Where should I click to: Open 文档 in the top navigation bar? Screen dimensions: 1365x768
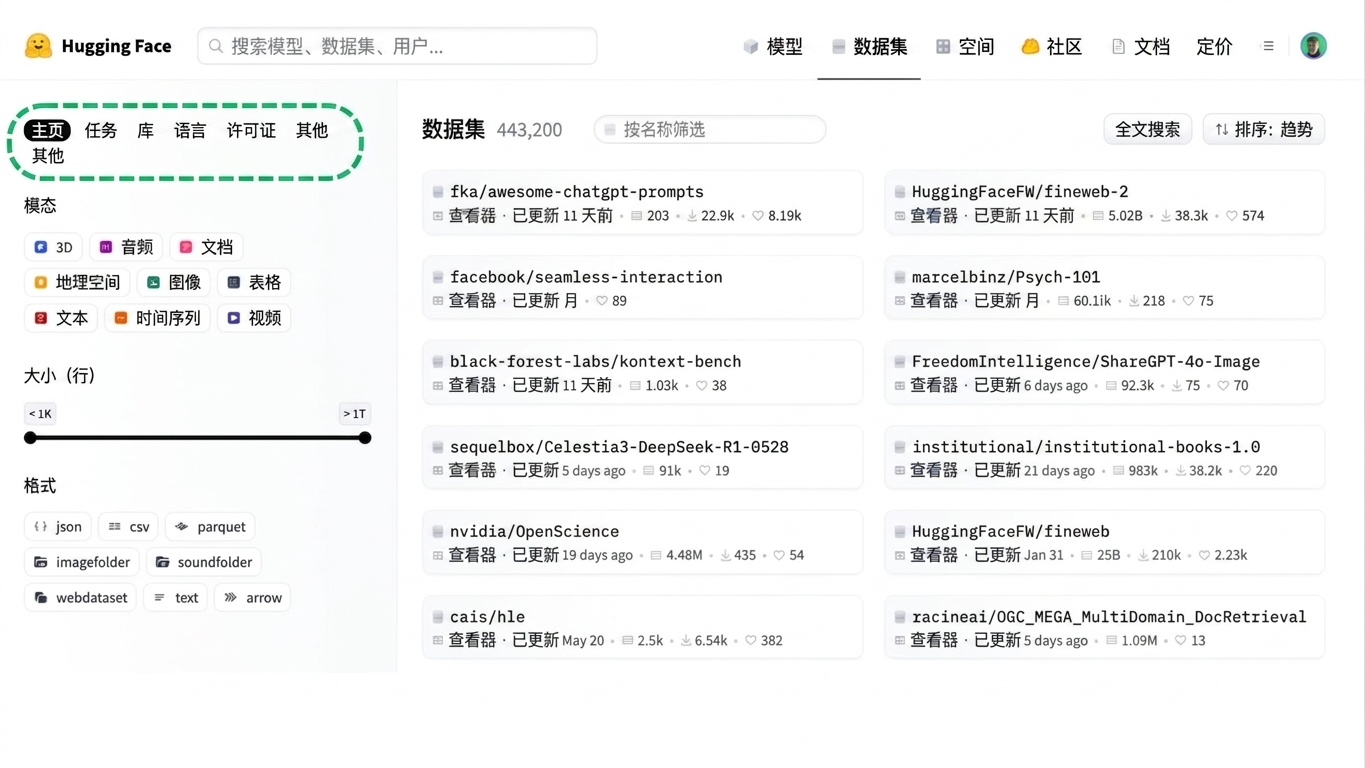(1140, 46)
